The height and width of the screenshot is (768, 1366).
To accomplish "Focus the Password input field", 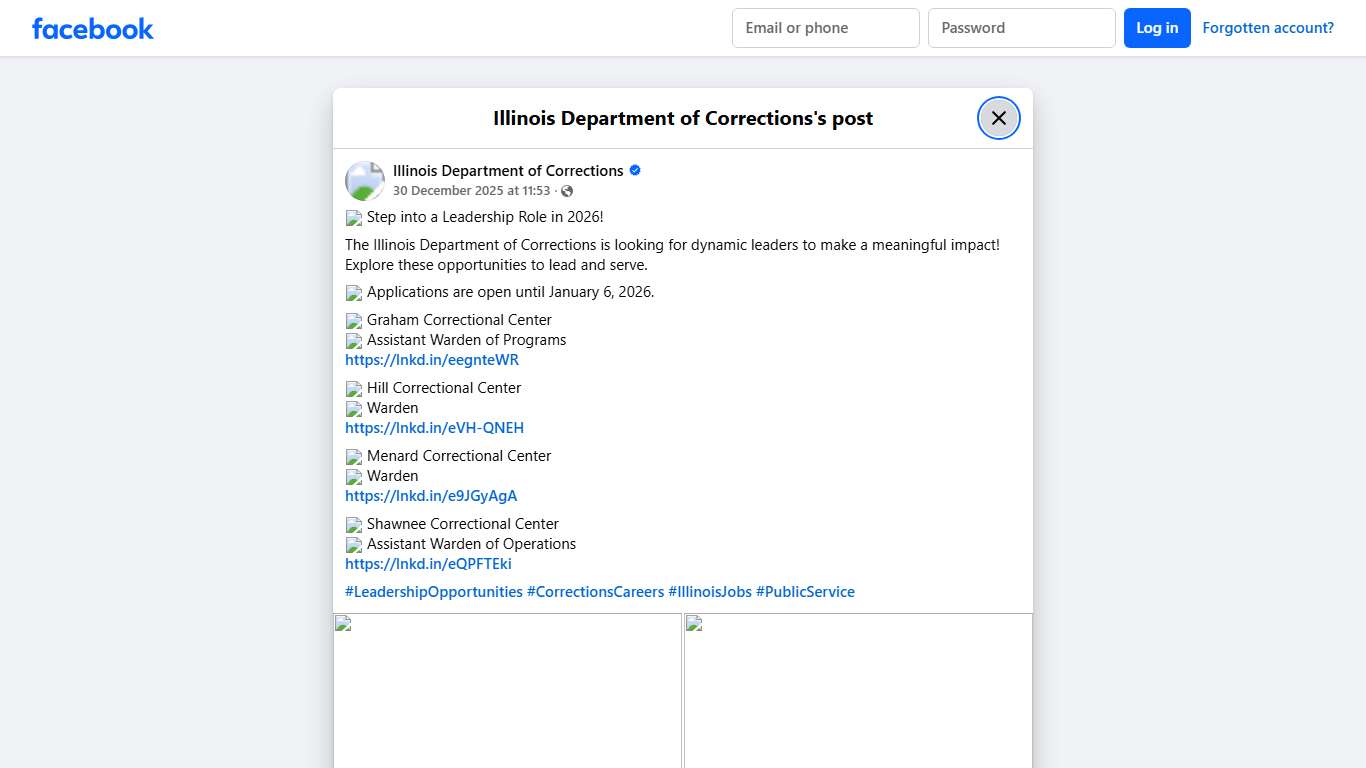I will point(1021,28).
